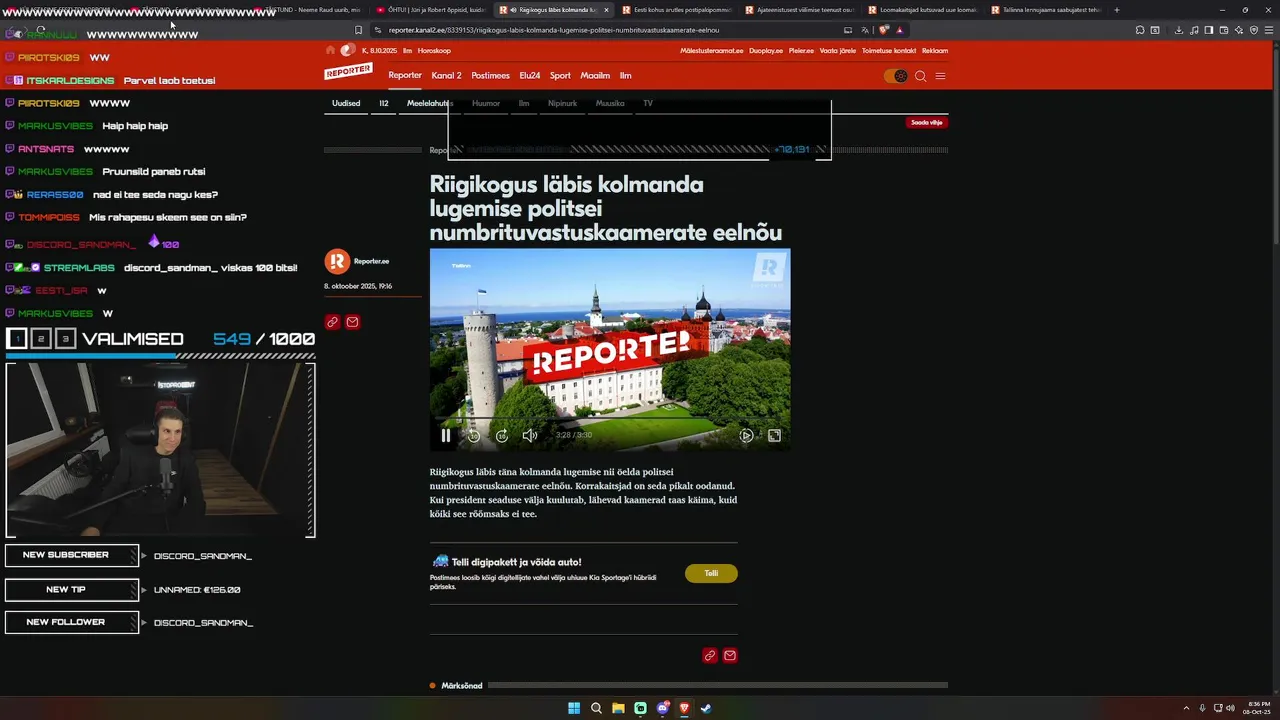Screen dimensions: 1280x720
Task: Open the Reklaam link
Action: coord(935,50)
